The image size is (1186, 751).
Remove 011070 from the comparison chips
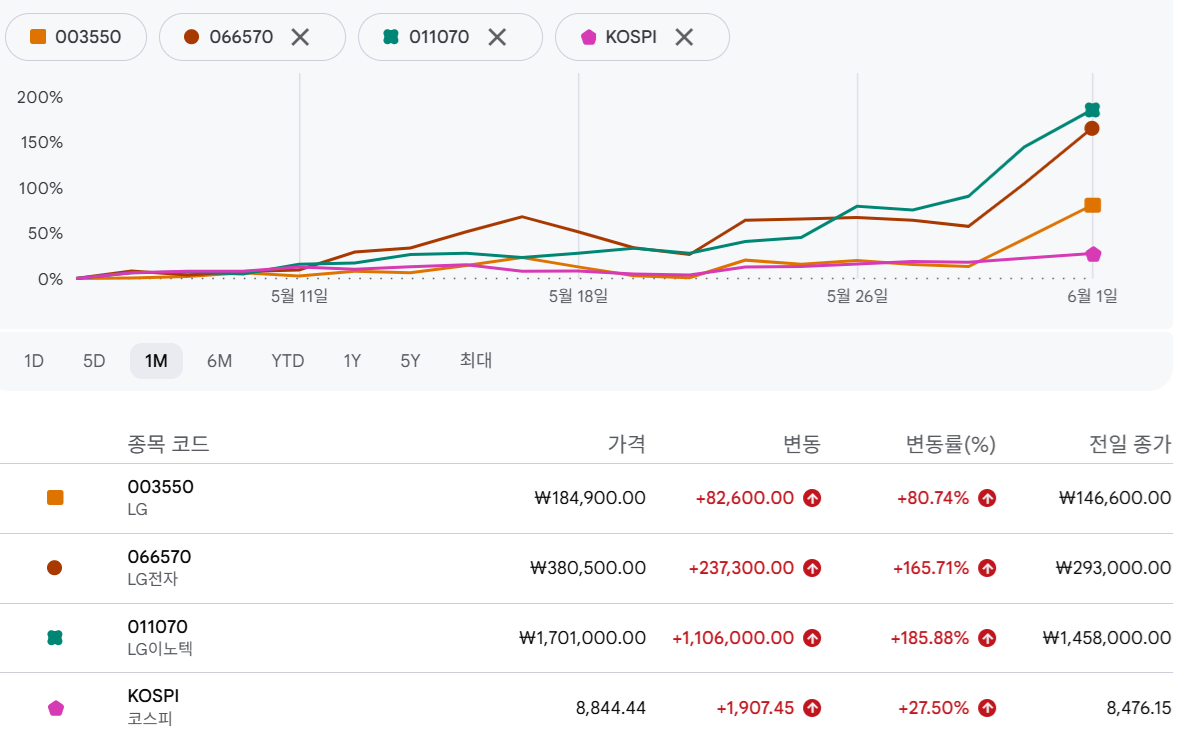click(497, 37)
